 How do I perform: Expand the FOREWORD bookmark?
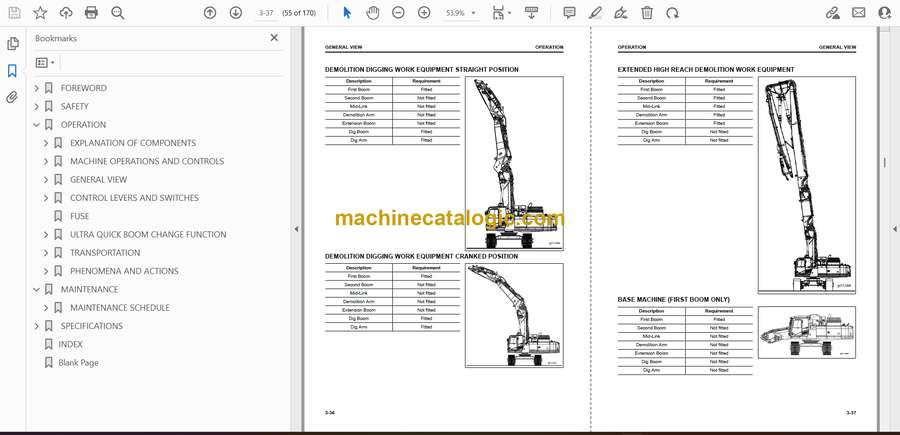(x=37, y=88)
